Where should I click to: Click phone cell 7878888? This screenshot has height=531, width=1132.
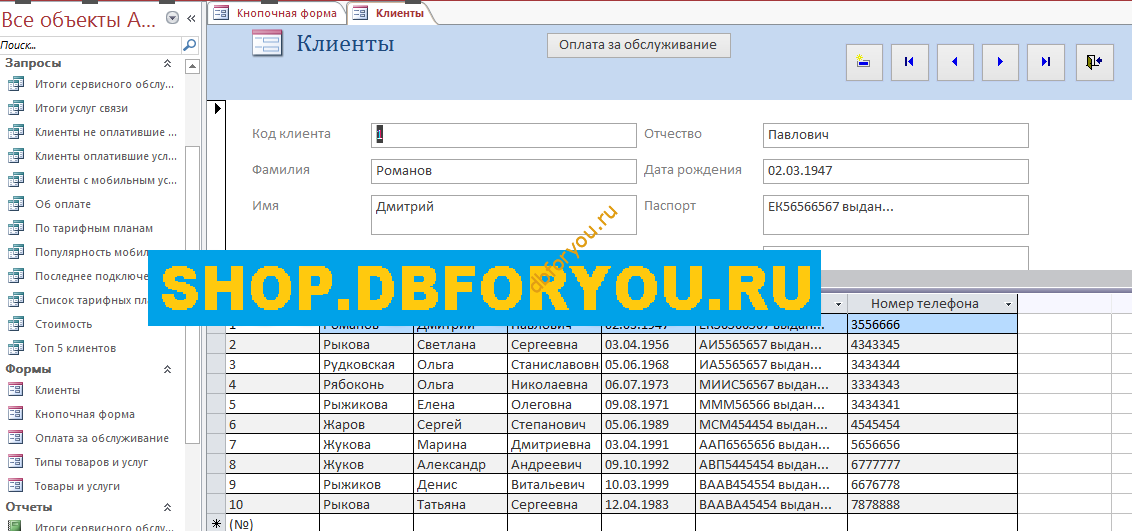pyautogui.click(x=933, y=504)
